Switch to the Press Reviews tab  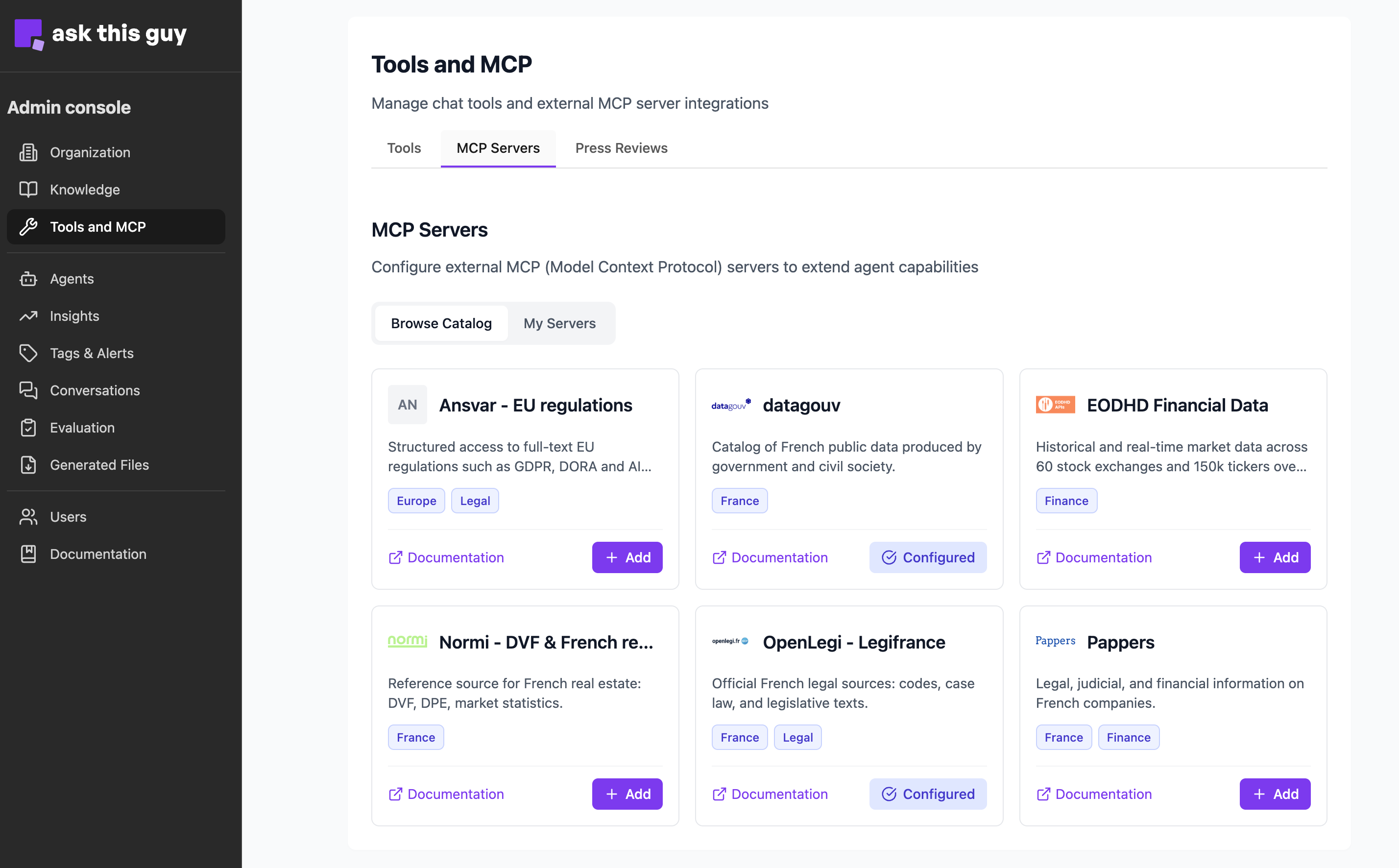click(621, 148)
